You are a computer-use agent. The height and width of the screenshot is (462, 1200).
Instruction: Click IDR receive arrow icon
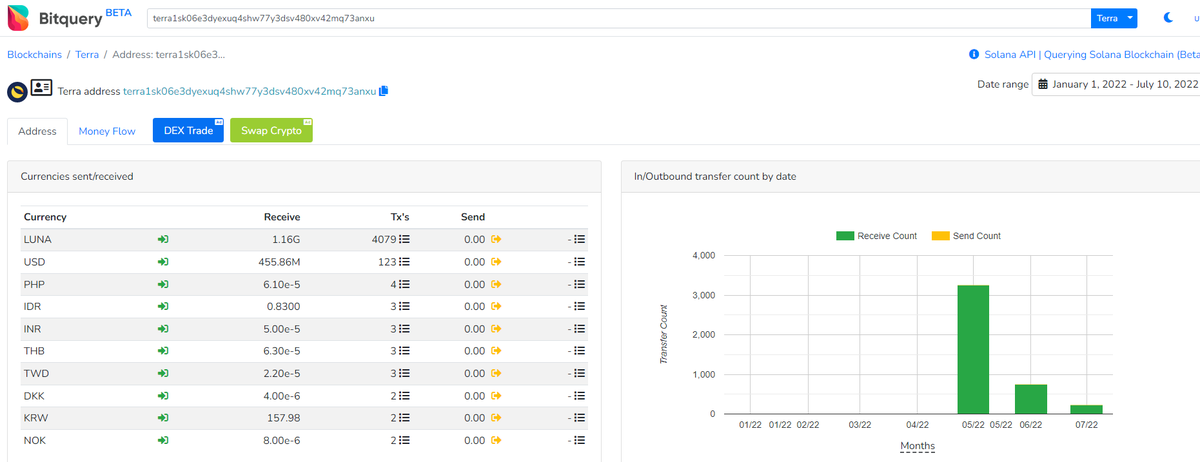pyautogui.click(x=163, y=306)
